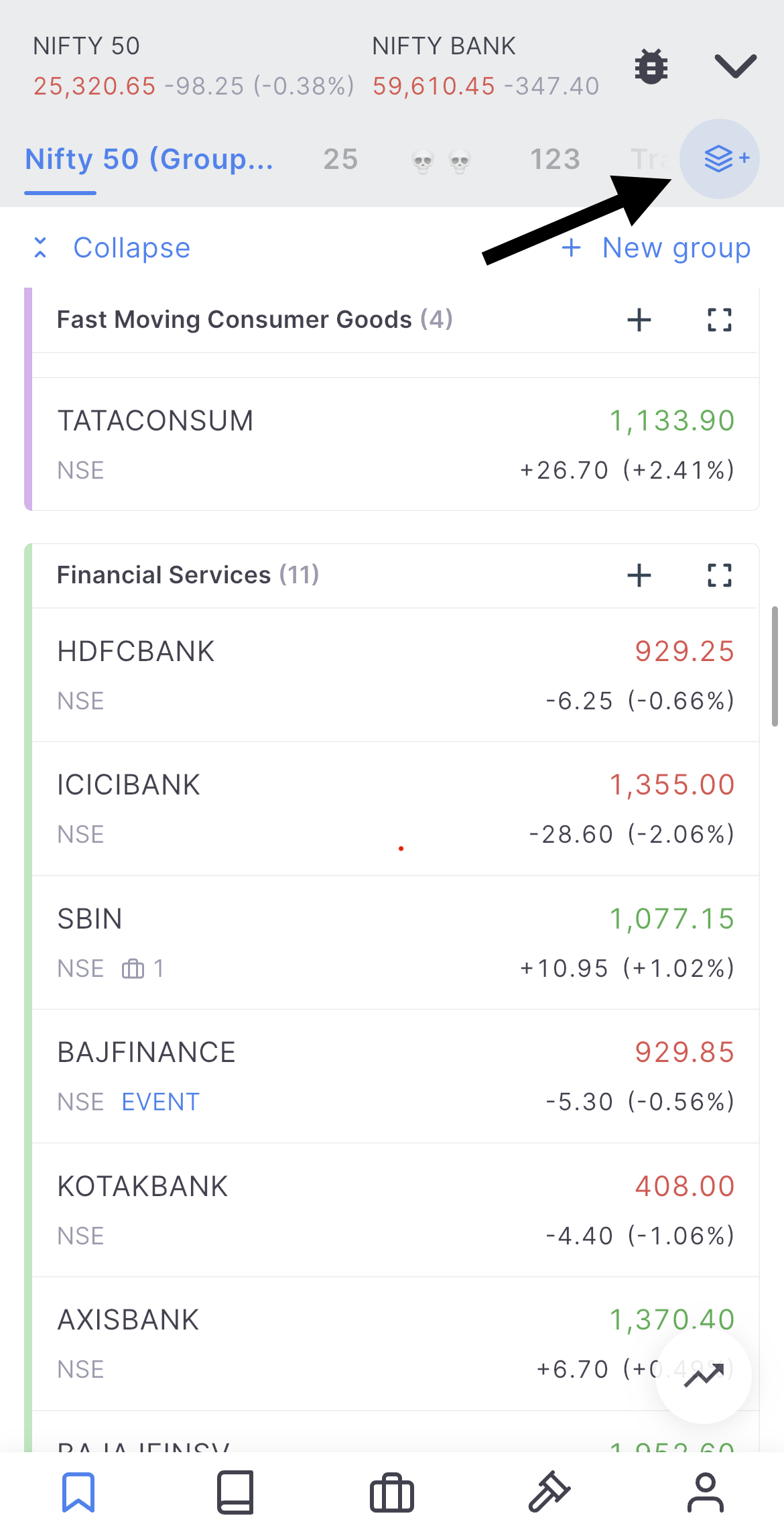Expand Financial Services group fullscreen
784x1530 pixels.
coord(720,575)
